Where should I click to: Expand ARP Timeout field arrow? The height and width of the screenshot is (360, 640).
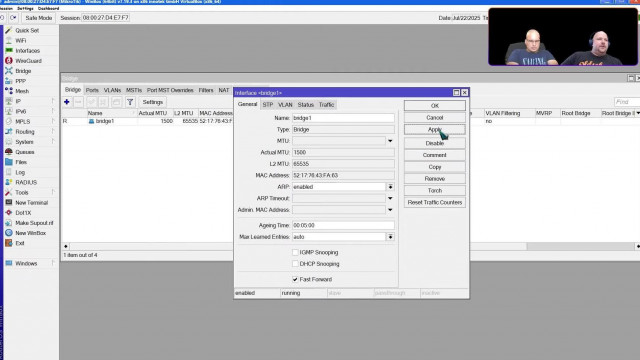coord(390,198)
